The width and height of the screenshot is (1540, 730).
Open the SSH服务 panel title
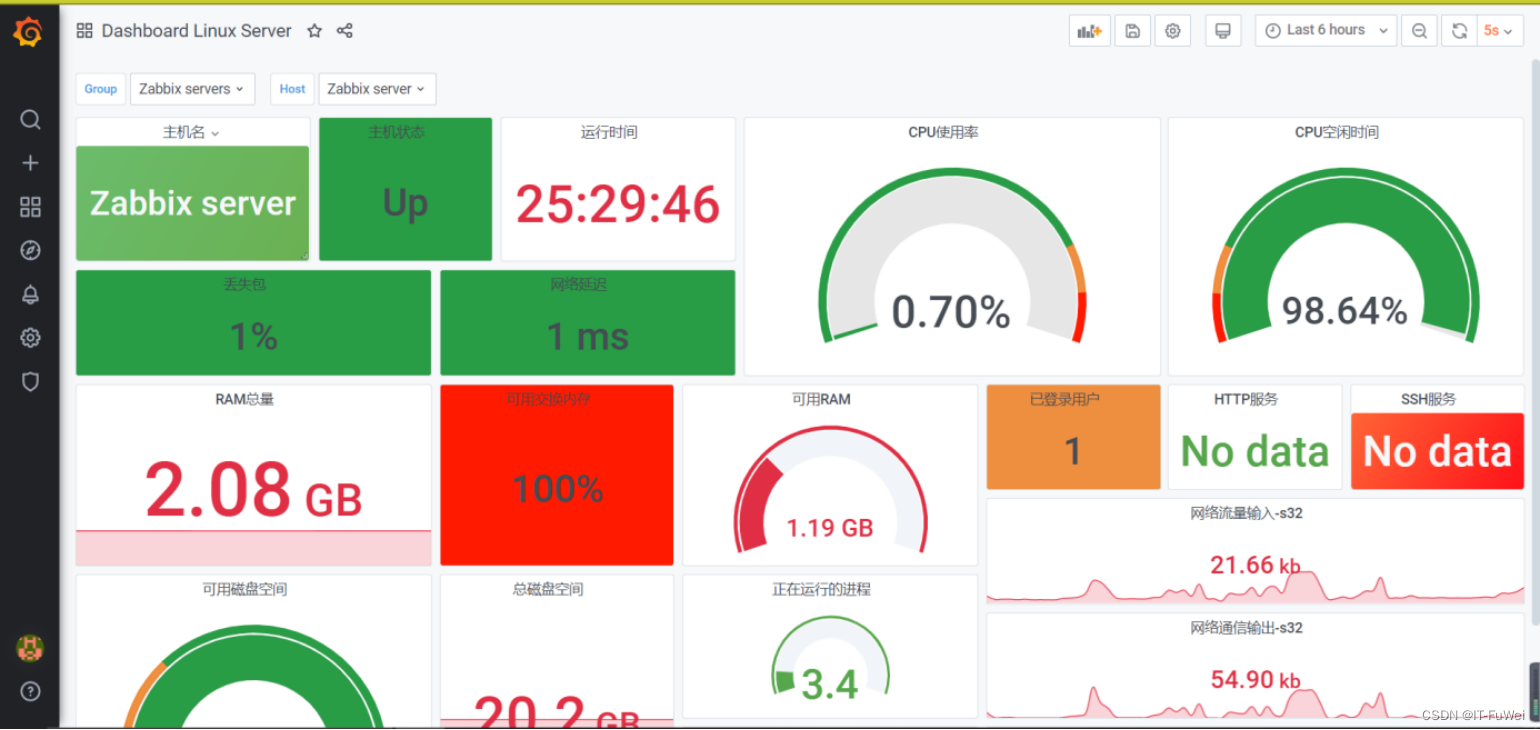point(1428,399)
